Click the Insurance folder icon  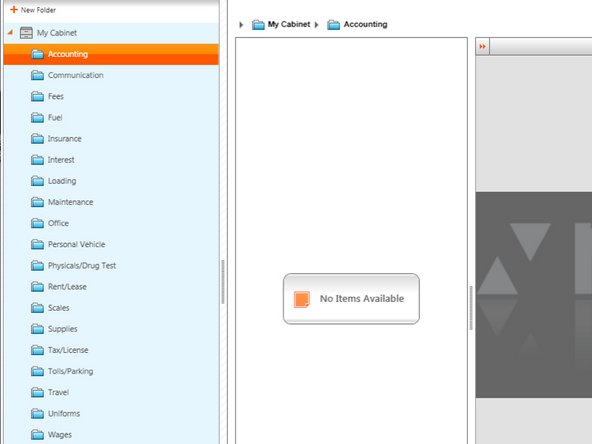(x=37, y=139)
